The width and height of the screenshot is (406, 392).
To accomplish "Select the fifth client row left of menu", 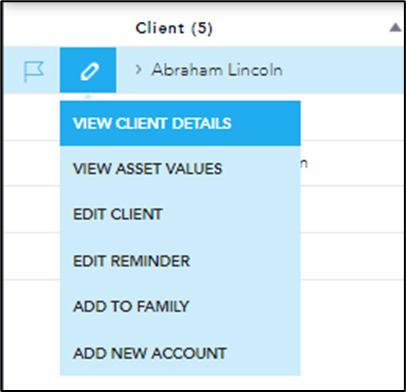I will click(x=32, y=256).
